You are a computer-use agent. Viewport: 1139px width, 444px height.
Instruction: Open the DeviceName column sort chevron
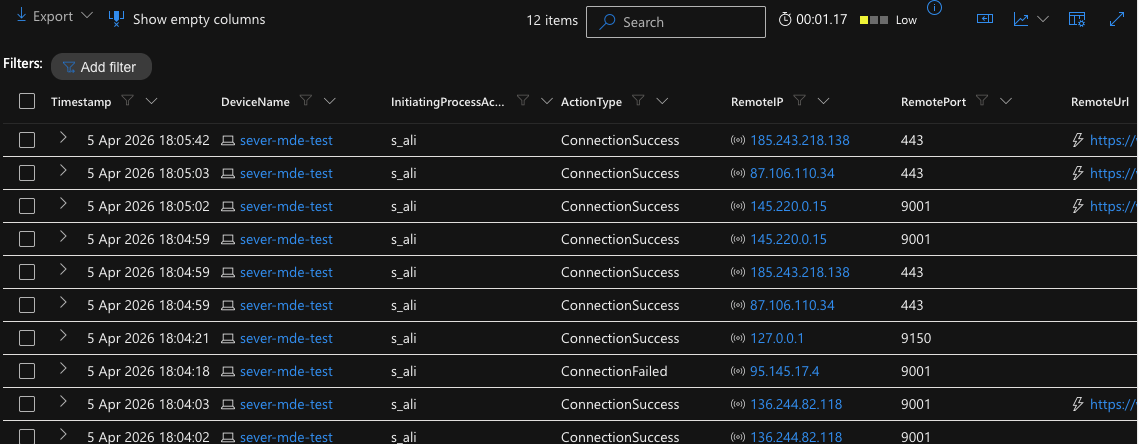pos(330,102)
